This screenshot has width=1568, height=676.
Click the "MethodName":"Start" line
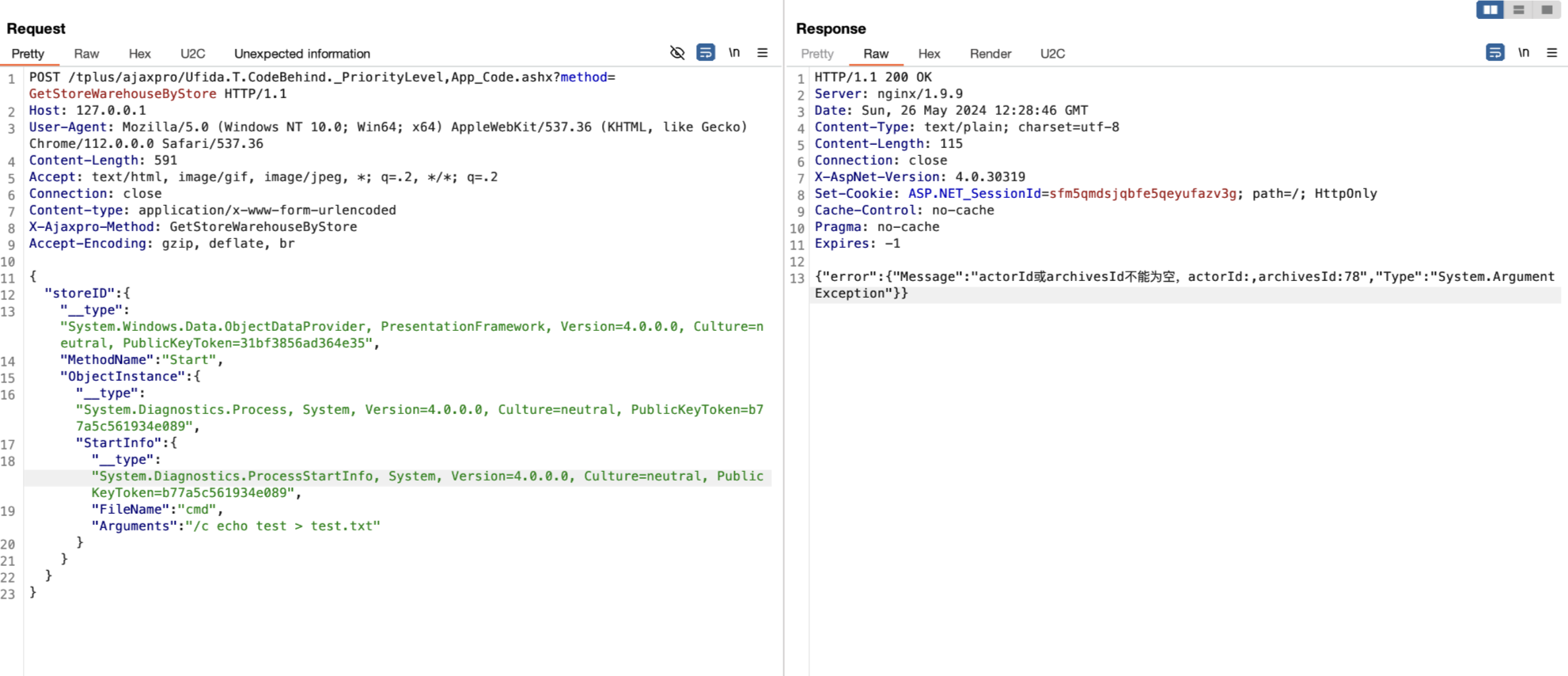coord(142,359)
